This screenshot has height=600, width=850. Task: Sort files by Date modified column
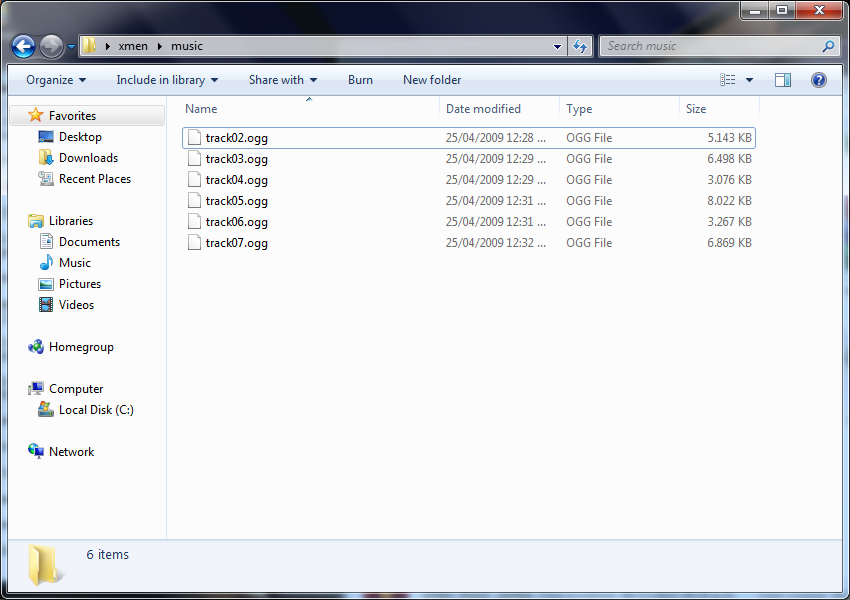[x=483, y=109]
